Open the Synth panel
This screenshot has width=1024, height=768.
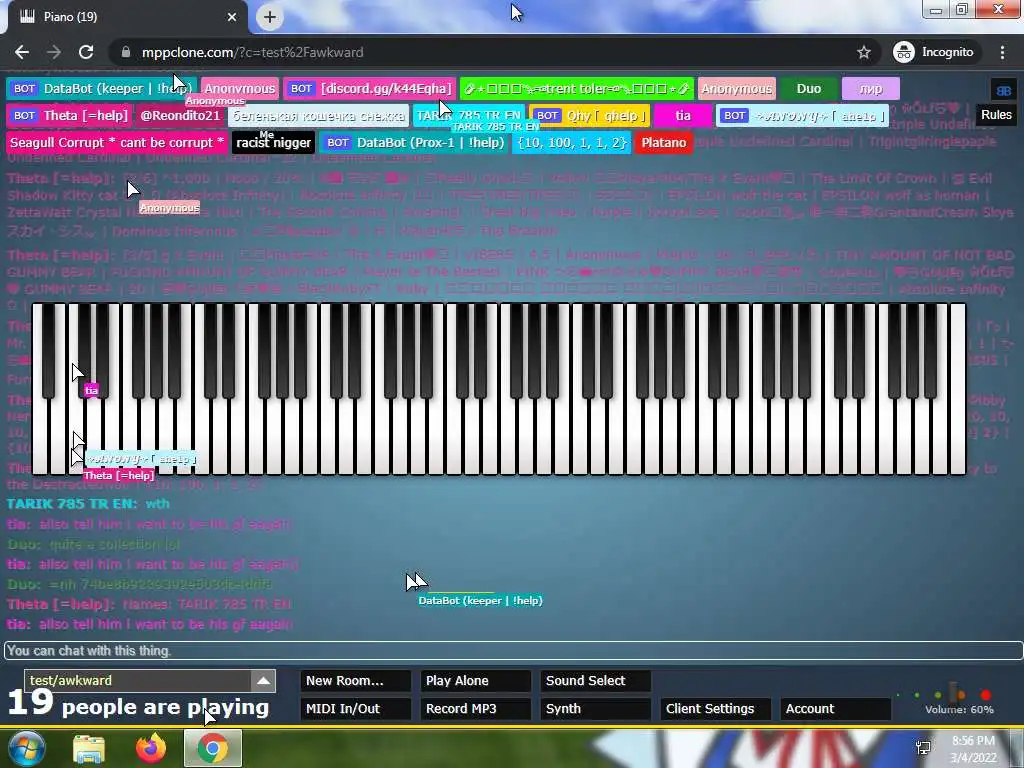(596, 709)
